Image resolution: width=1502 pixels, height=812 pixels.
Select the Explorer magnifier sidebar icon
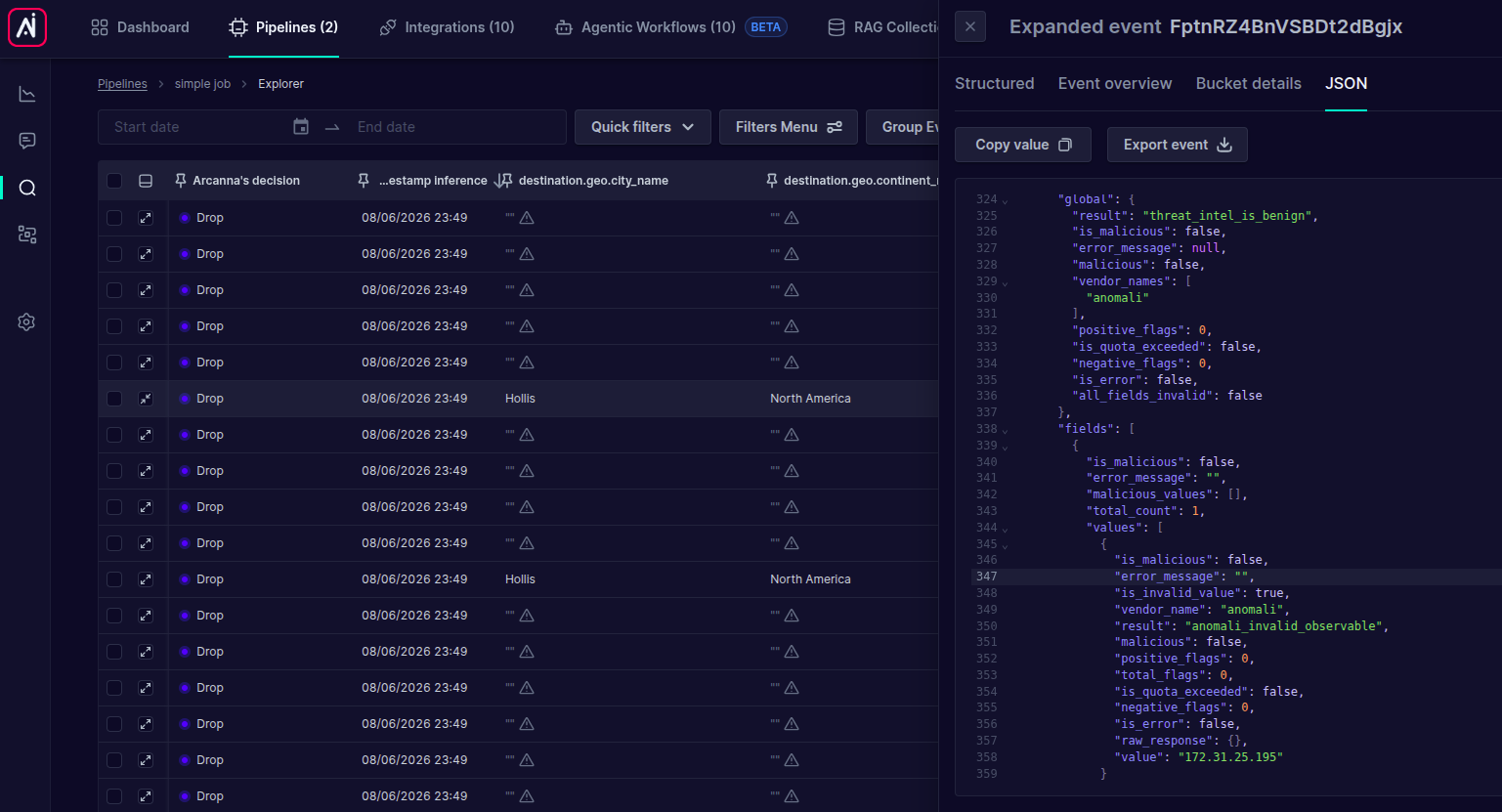click(x=27, y=188)
